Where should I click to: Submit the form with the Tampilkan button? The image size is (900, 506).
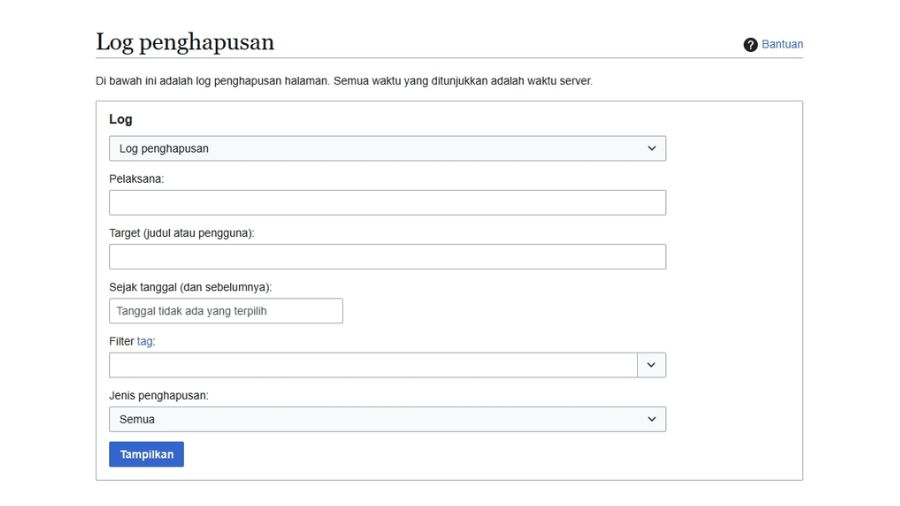(x=146, y=454)
